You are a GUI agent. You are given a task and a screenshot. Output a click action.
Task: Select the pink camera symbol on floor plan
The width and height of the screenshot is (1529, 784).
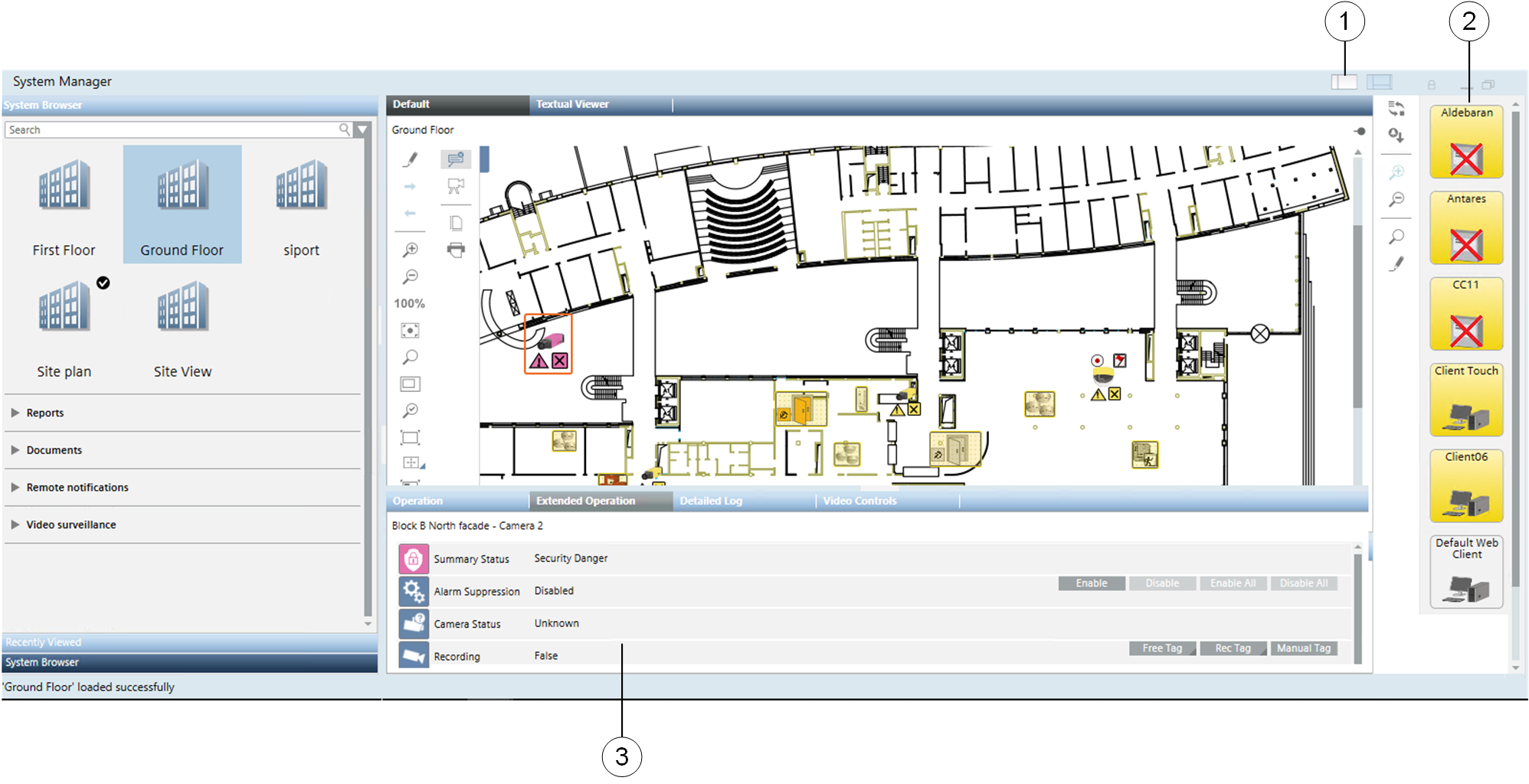[x=551, y=341]
